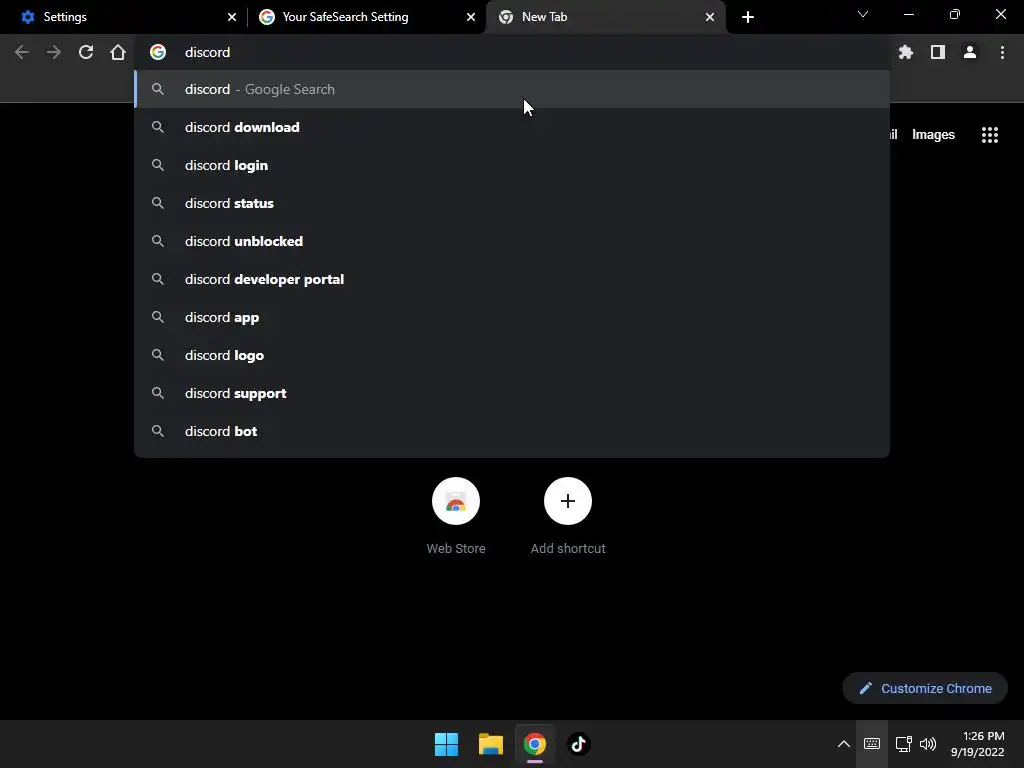Click the volume speaker tray icon
Screen dimensions: 1024x768
tap(927, 744)
